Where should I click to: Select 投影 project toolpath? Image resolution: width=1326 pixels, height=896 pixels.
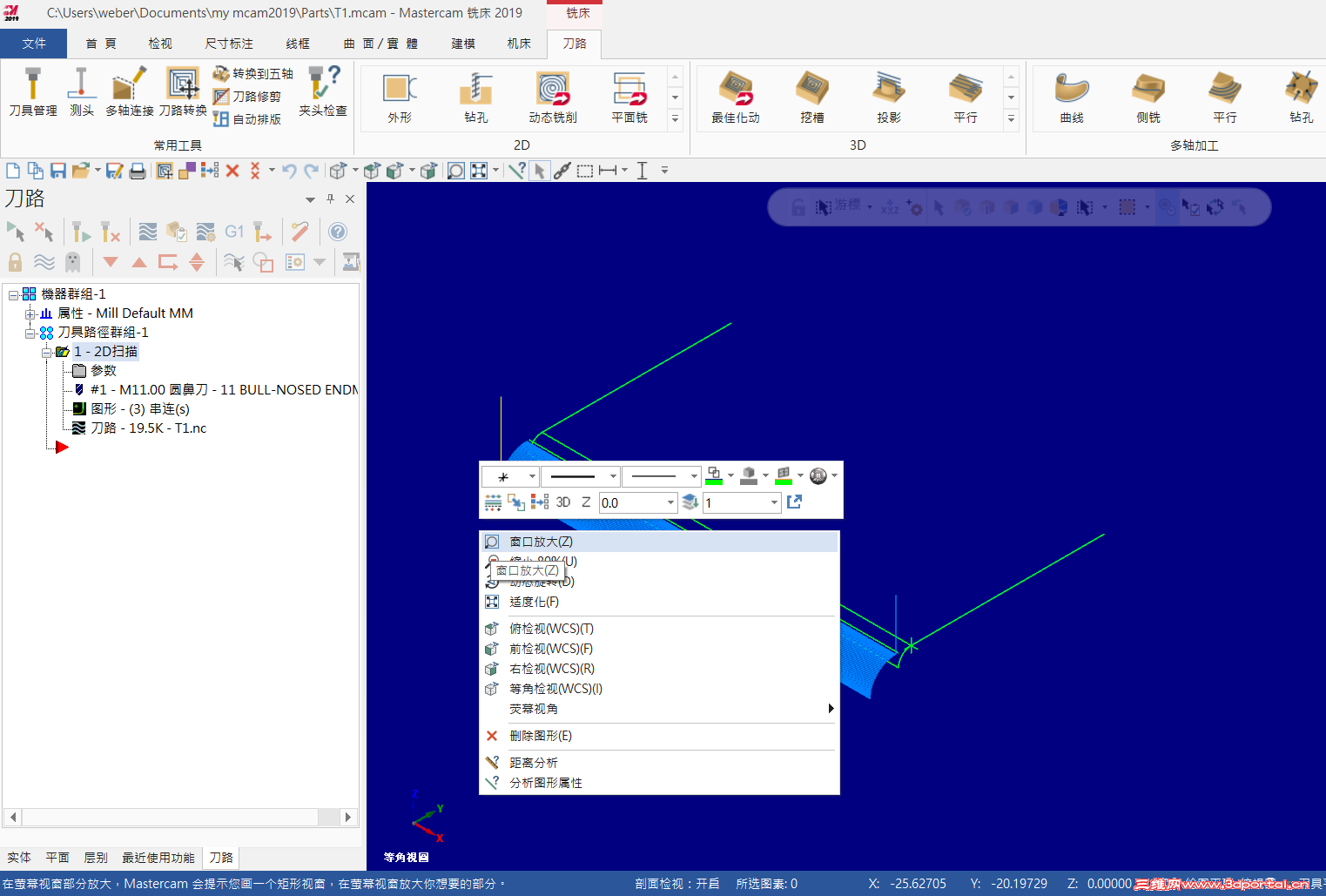889,98
